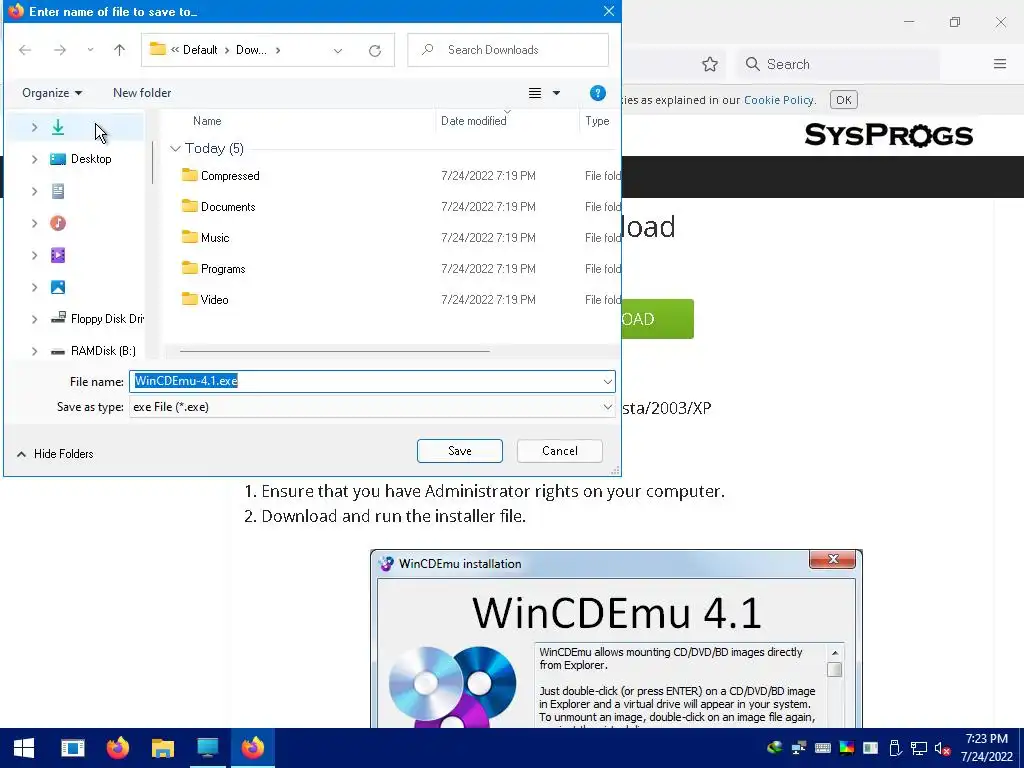Select the Pictures library icon in sidebar
This screenshot has height=768, width=1024.
point(58,287)
